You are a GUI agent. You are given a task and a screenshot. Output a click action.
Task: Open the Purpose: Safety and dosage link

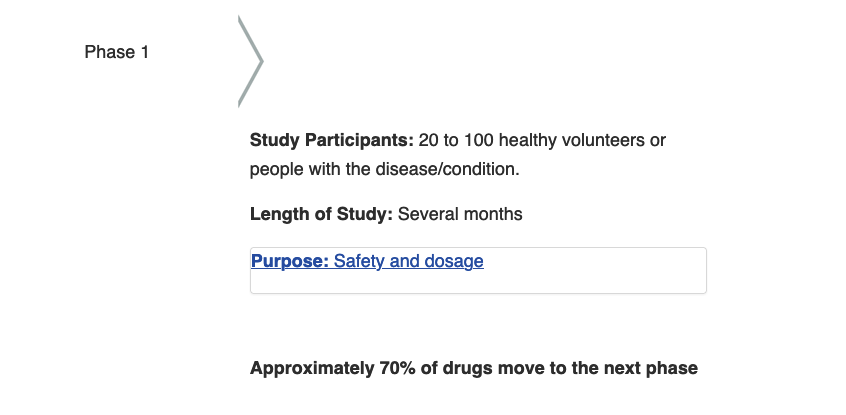click(x=367, y=261)
